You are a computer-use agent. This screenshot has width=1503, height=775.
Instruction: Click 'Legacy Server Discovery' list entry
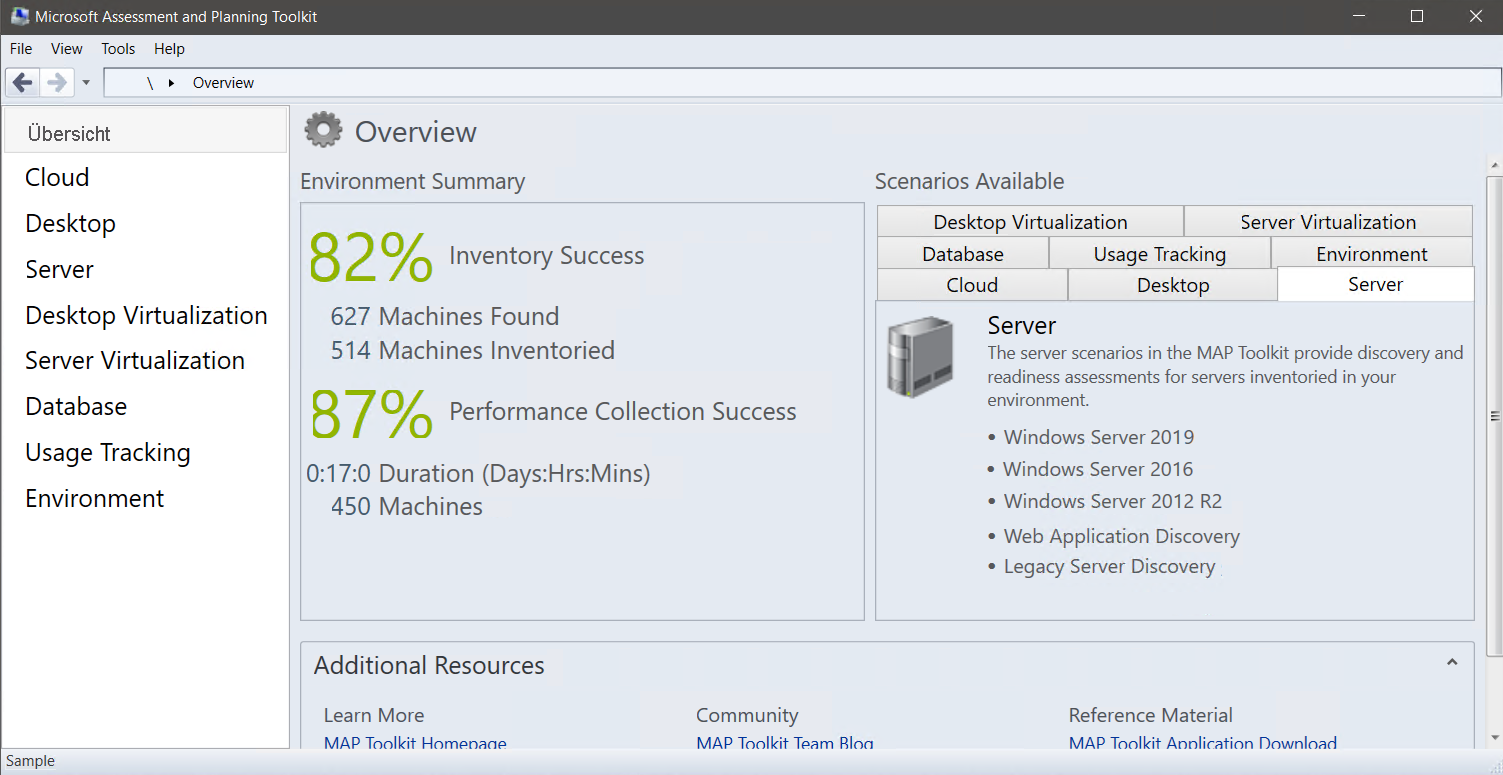point(1110,567)
